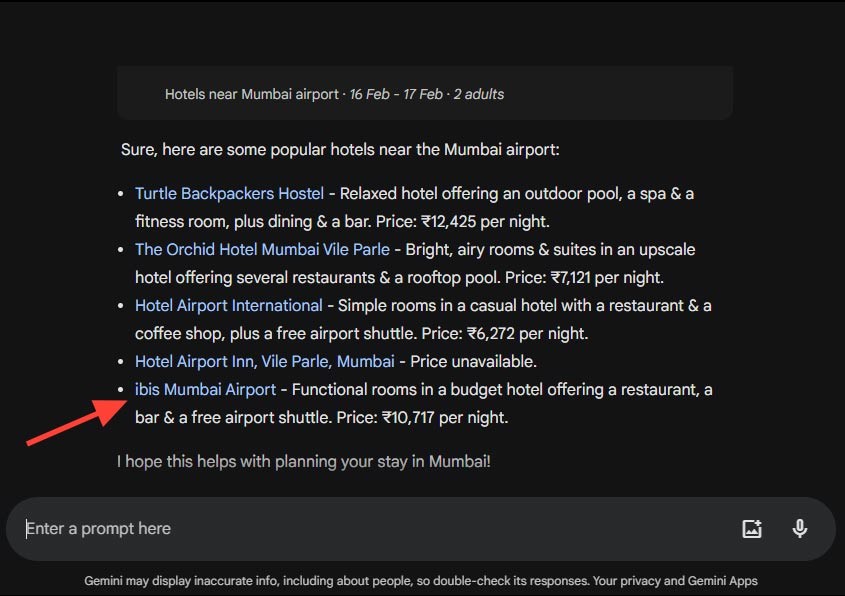Select the ibis Mumbai Airport link
Image resolution: width=845 pixels, height=596 pixels.
click(205, 390)
